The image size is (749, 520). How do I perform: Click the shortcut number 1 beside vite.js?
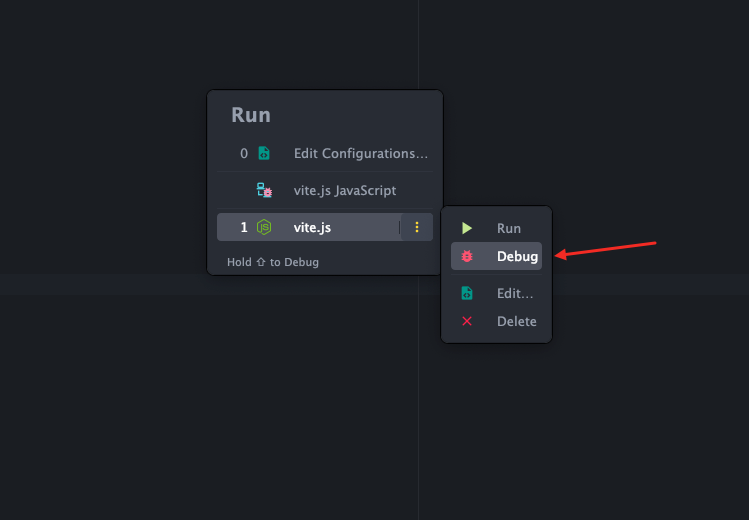coord(244,227)
